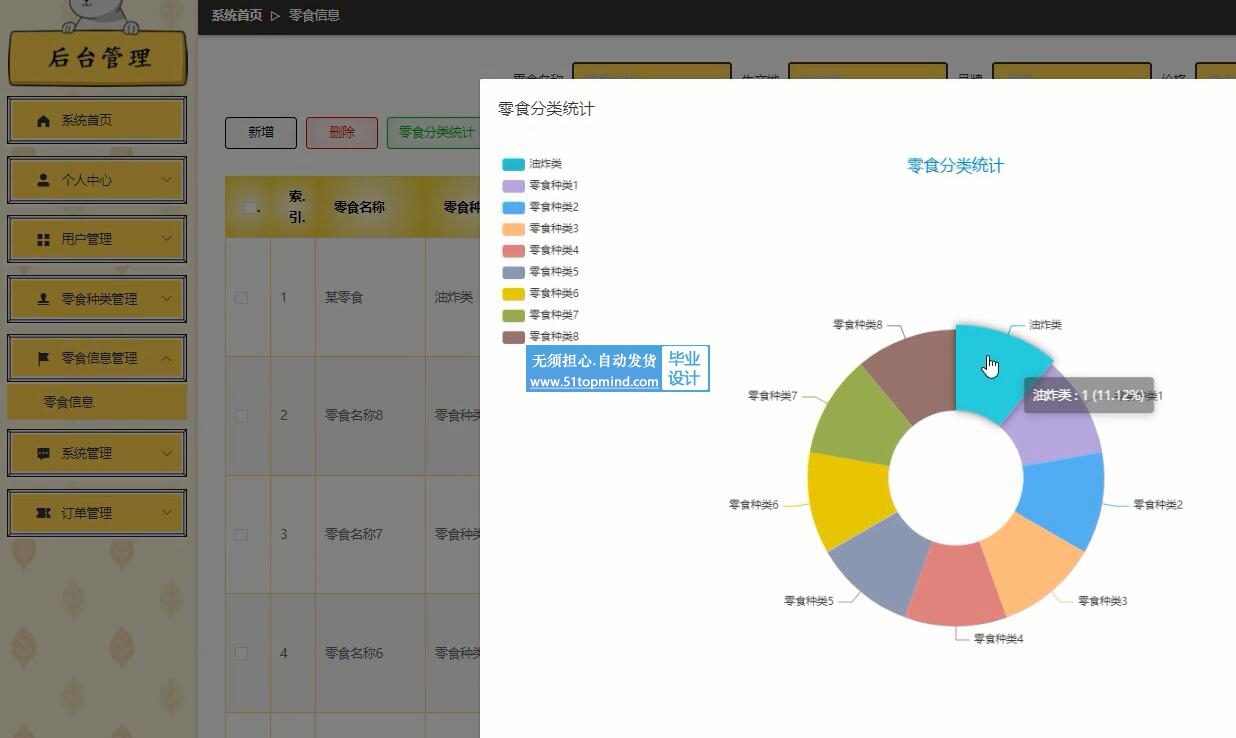1236x738 pixels.
Task: Go to 系统首页 in the breadcrumb
Action: click(236, 15)
